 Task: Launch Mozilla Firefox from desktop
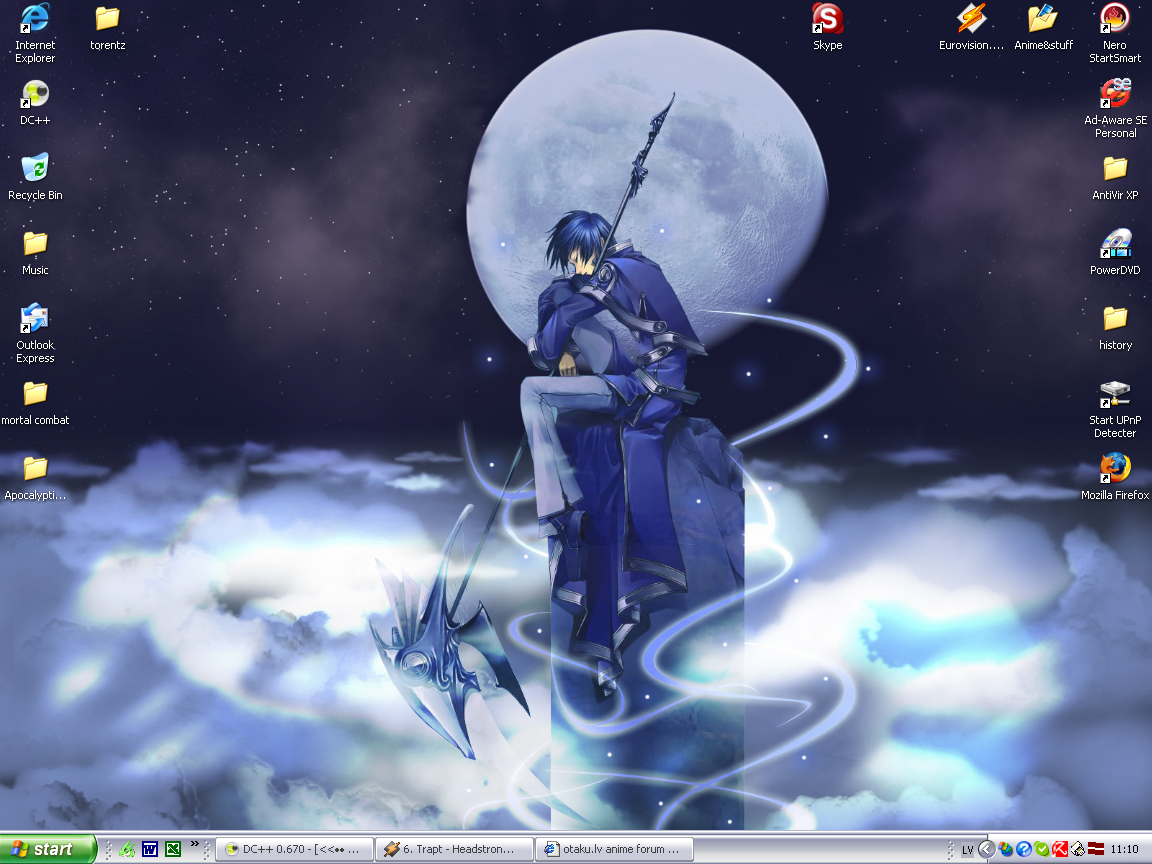pyautogui.click(x=1115, y=477)
